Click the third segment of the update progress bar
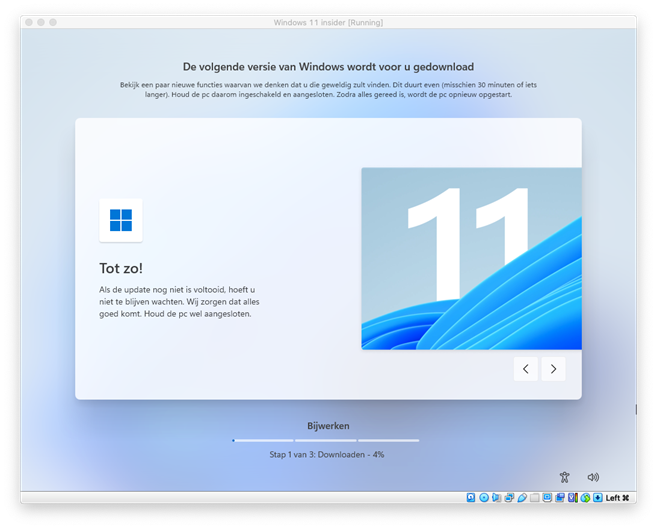This screenshot has width=657, height=529. point(388,441)
